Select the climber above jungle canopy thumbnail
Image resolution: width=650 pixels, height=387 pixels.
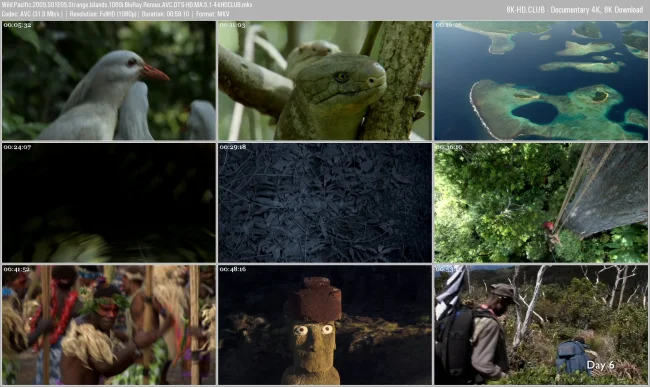coord(541,203)
